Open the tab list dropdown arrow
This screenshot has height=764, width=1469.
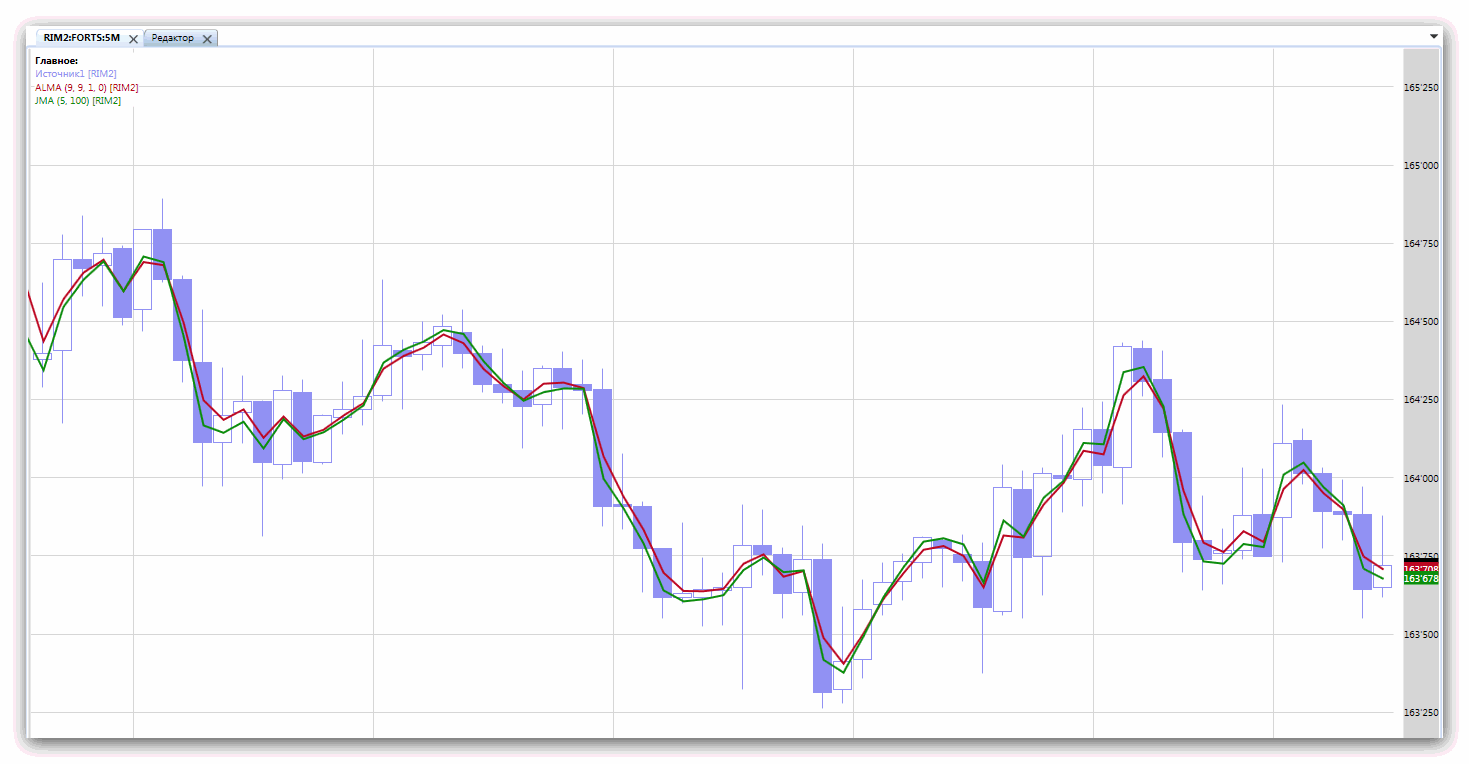pyautogui.click(x=1433, y=36)
